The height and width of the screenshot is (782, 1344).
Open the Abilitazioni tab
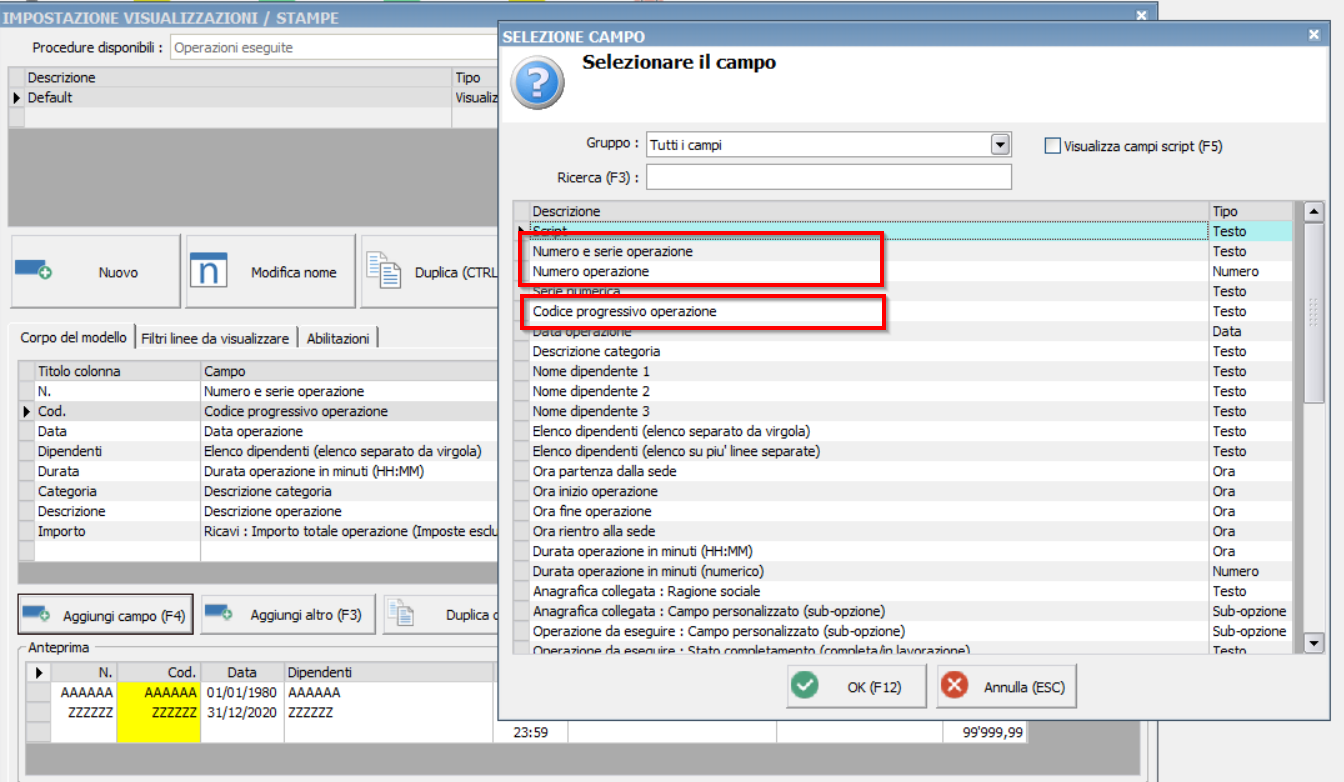coord(338,338)
